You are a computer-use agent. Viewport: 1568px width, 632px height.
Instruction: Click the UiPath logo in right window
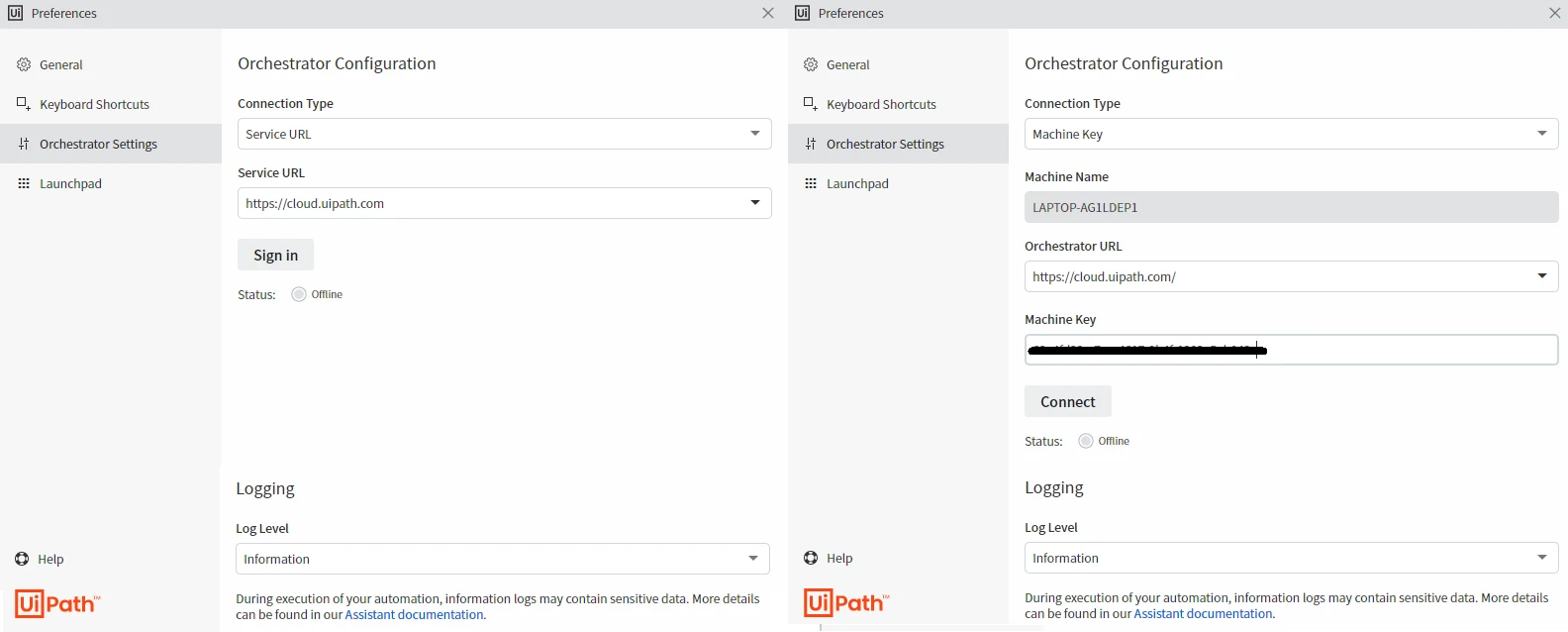pyautogui.click(x=846, y=602)
